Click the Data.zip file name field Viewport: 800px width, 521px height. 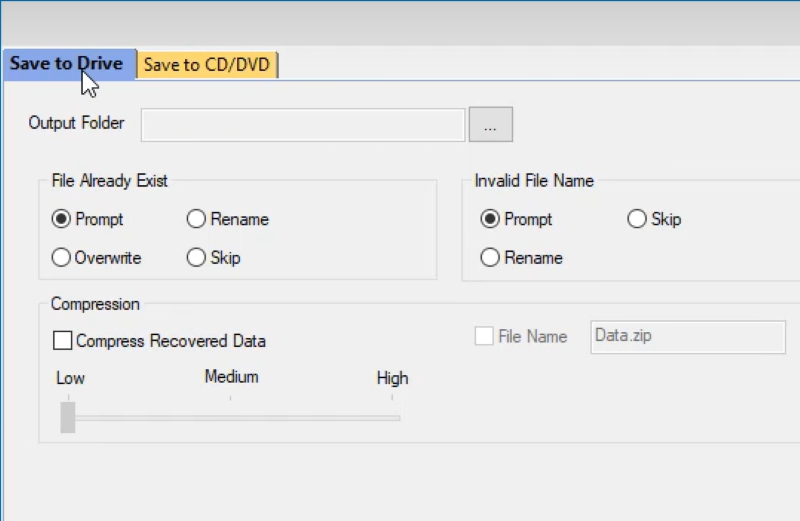click(688, 337)
